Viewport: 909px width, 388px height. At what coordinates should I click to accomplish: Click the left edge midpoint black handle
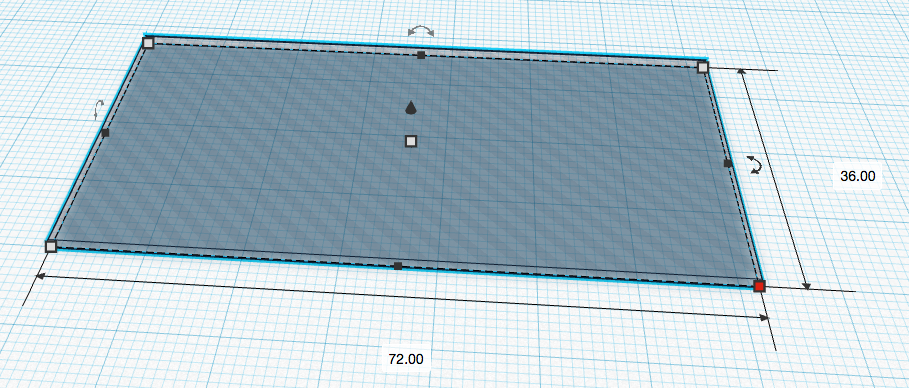click(x=105, y=133)
